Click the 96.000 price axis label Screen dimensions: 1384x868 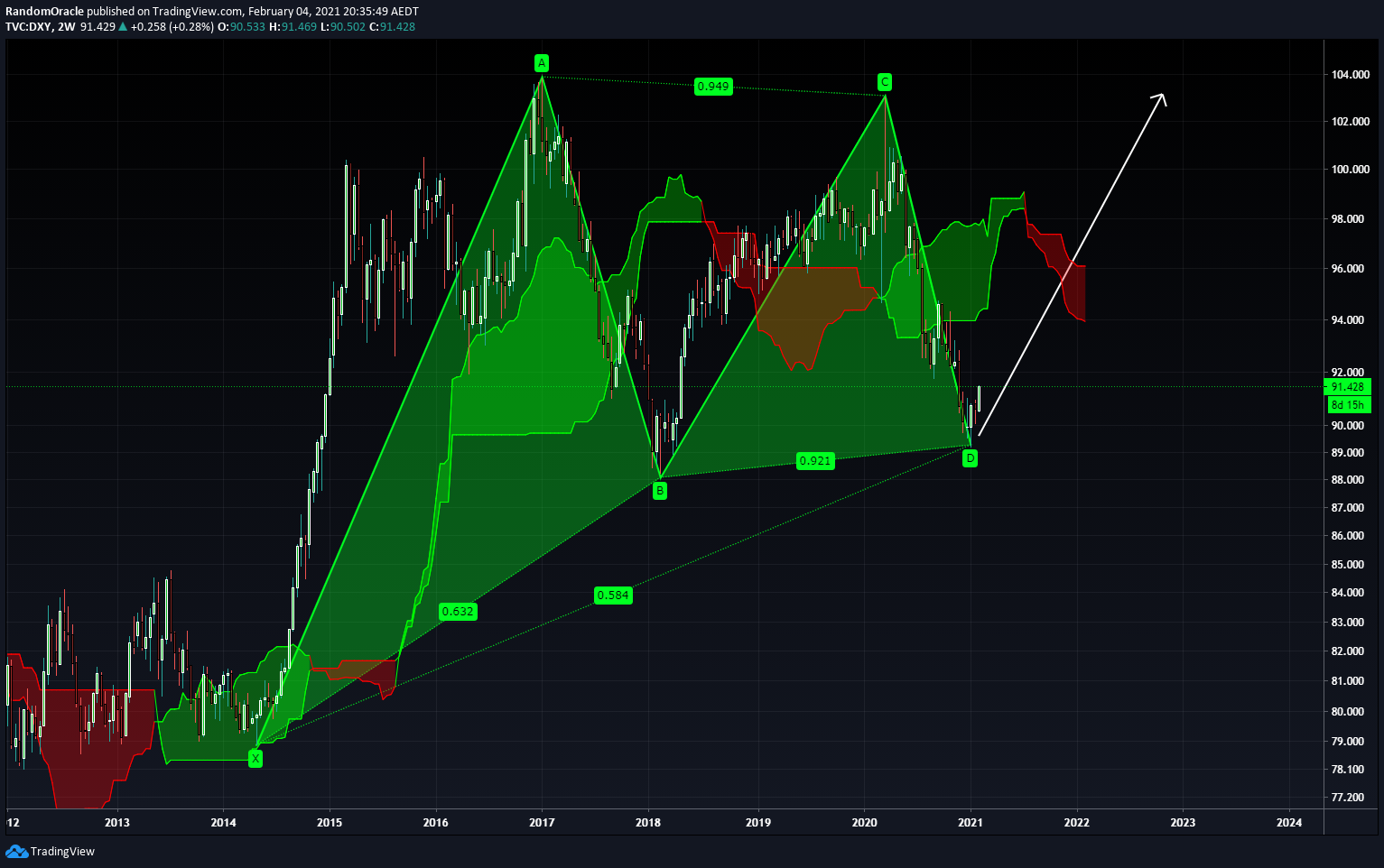[x=1350, y=269]
